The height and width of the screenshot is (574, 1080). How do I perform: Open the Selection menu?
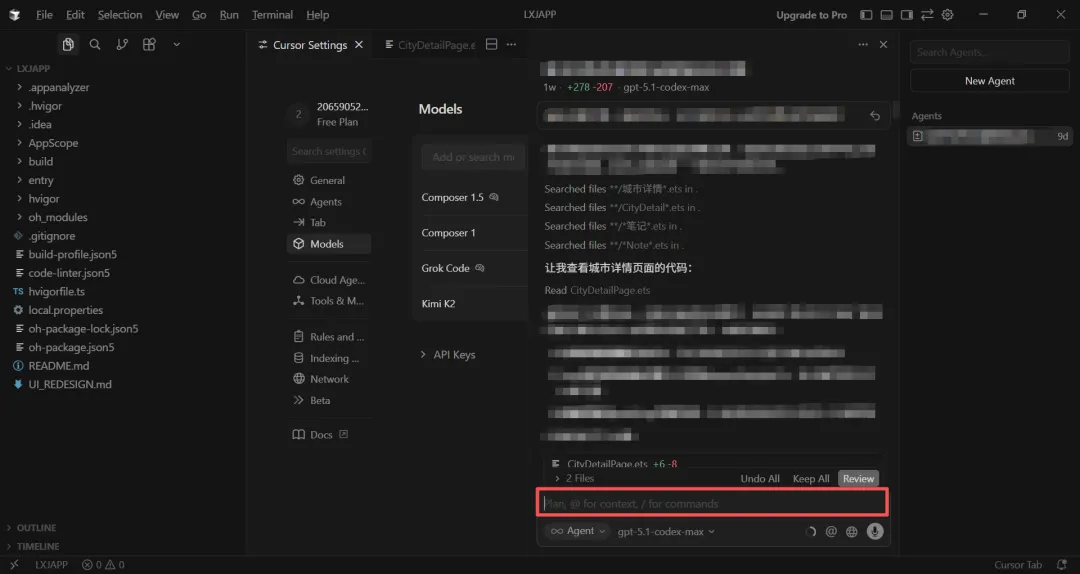(120, 14)
